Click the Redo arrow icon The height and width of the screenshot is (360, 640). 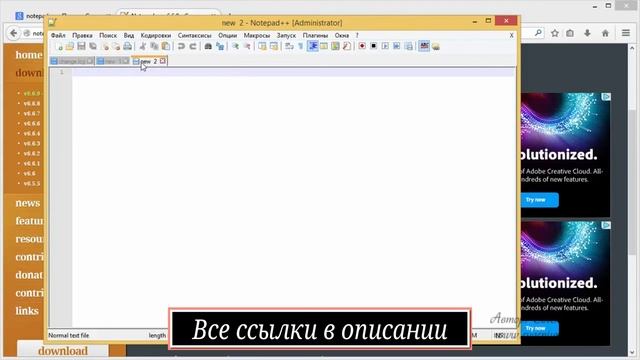pos(193,47)
